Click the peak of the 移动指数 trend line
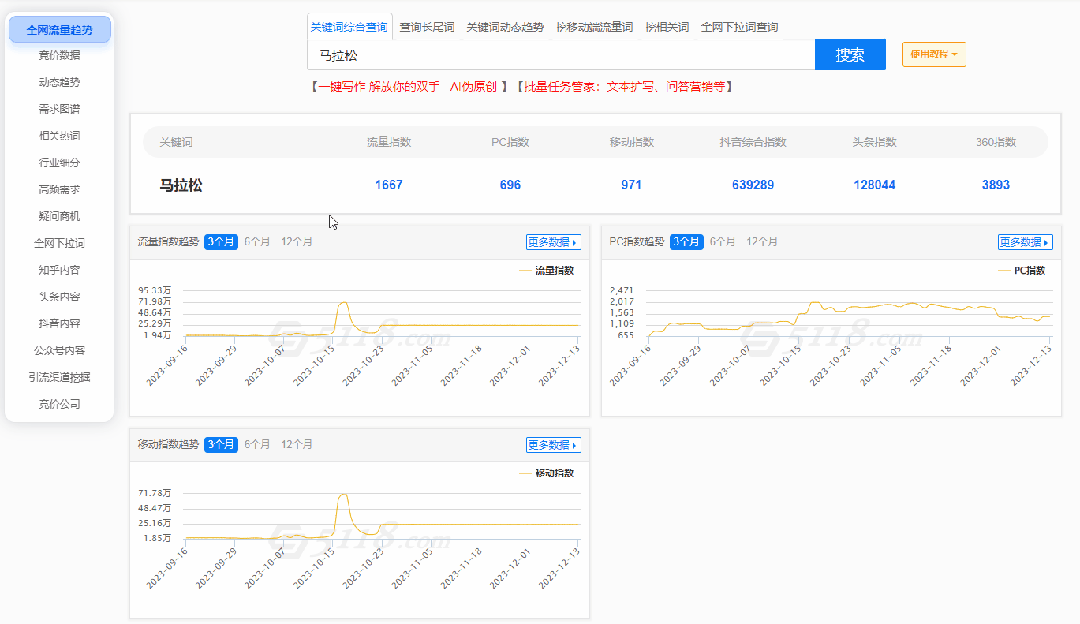Image resolution: width=1080 pixels, height=624 pixels. point(343,495)
